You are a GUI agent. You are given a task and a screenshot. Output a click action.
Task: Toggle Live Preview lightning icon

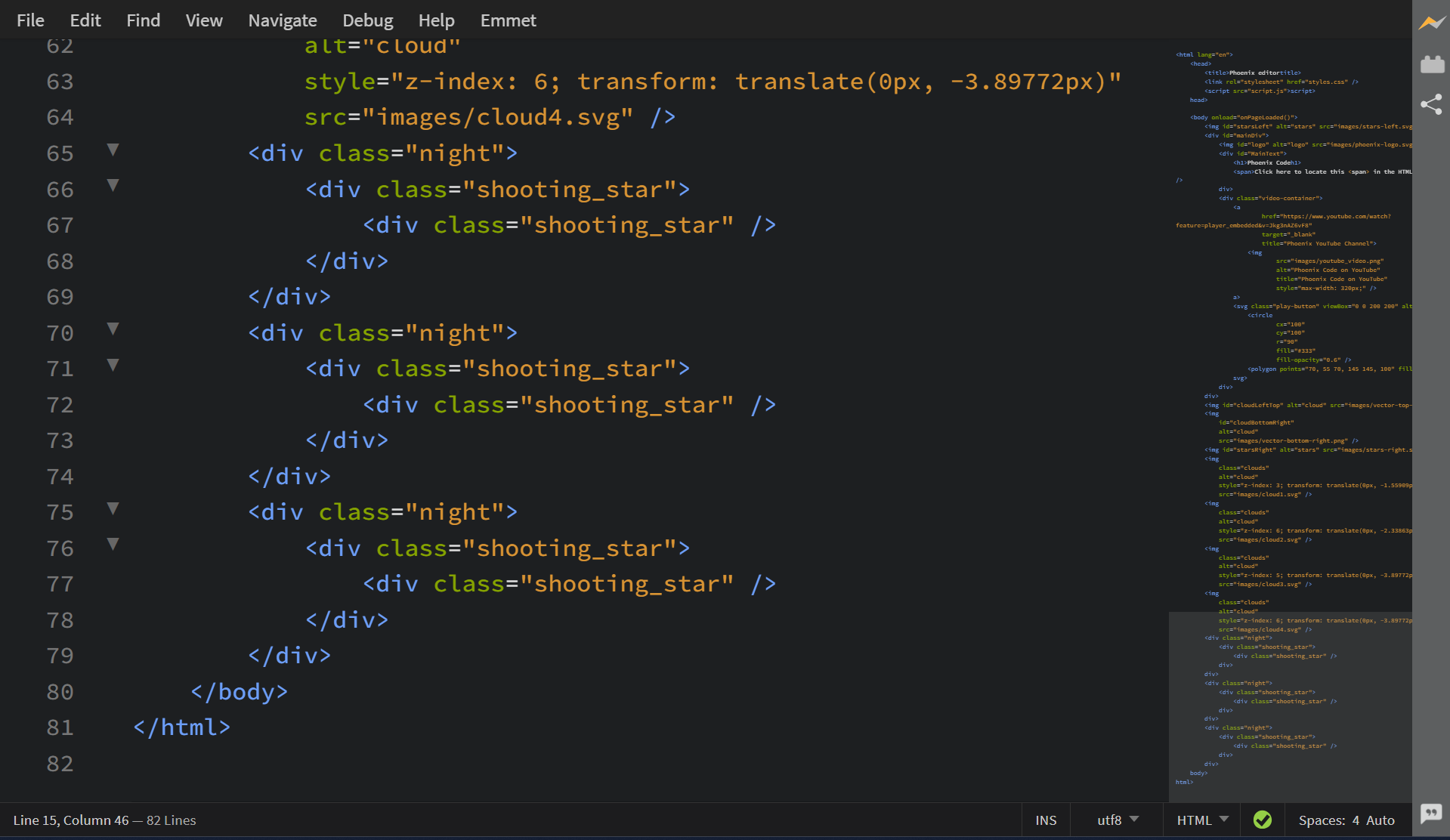[1431, 23]
